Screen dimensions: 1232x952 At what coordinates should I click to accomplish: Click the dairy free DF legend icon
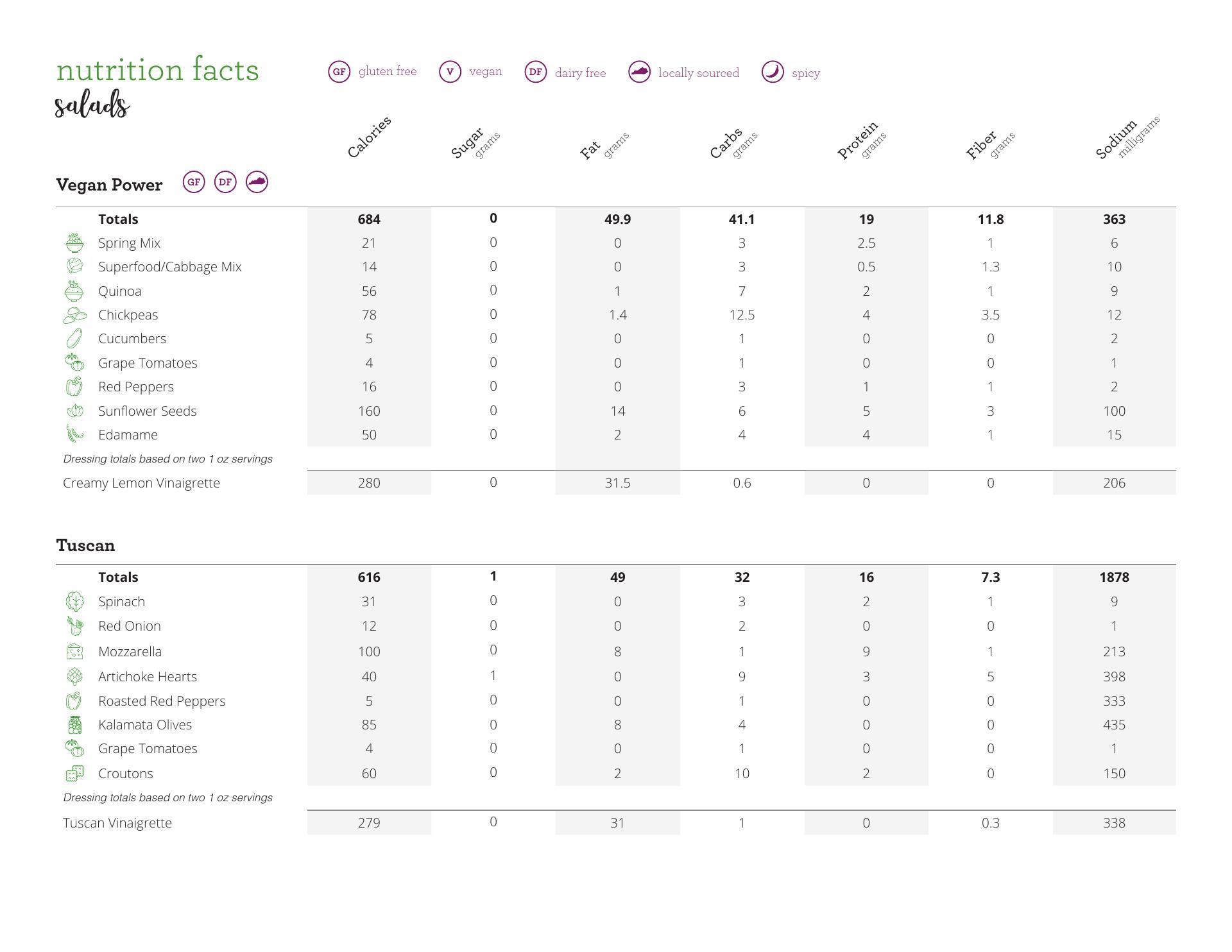tap(536, 72)
